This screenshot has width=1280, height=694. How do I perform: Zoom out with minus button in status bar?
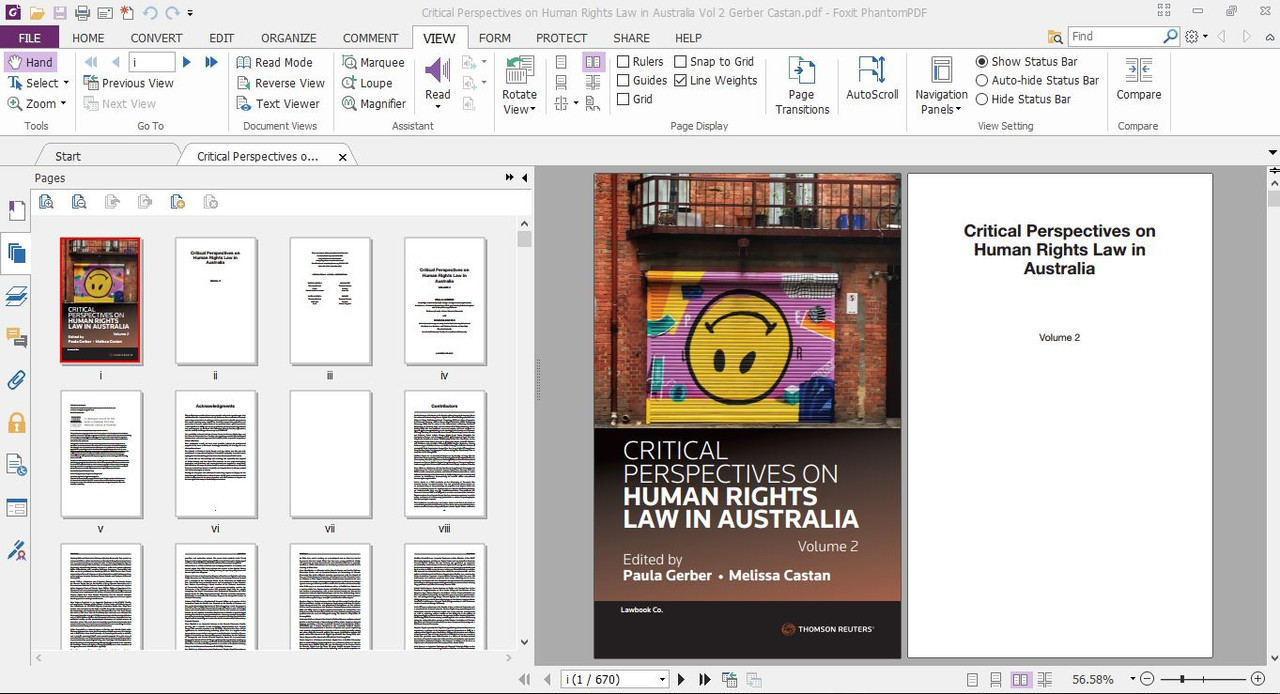[x=1147, y=679]
